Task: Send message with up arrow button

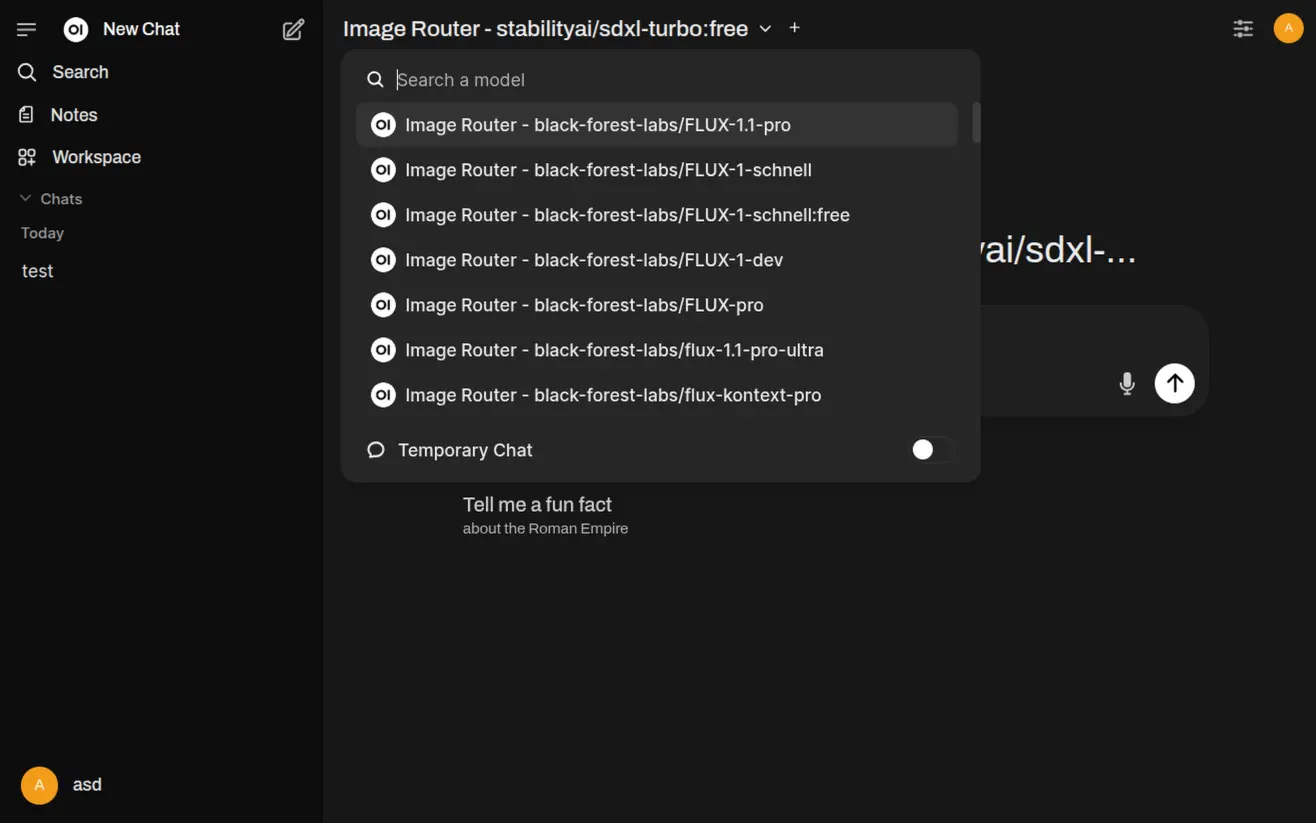Action: (1174, 383)
